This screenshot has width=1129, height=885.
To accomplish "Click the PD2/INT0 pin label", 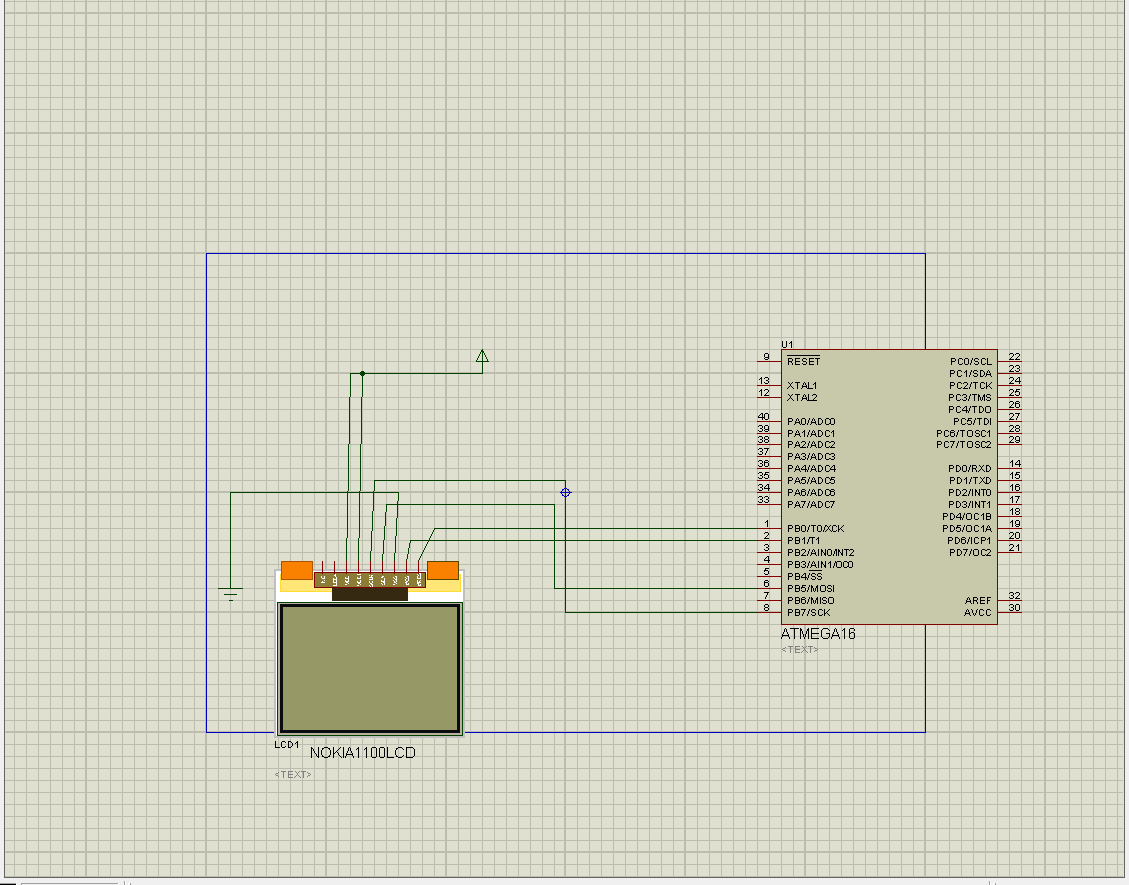I will (x=970, y=493).
